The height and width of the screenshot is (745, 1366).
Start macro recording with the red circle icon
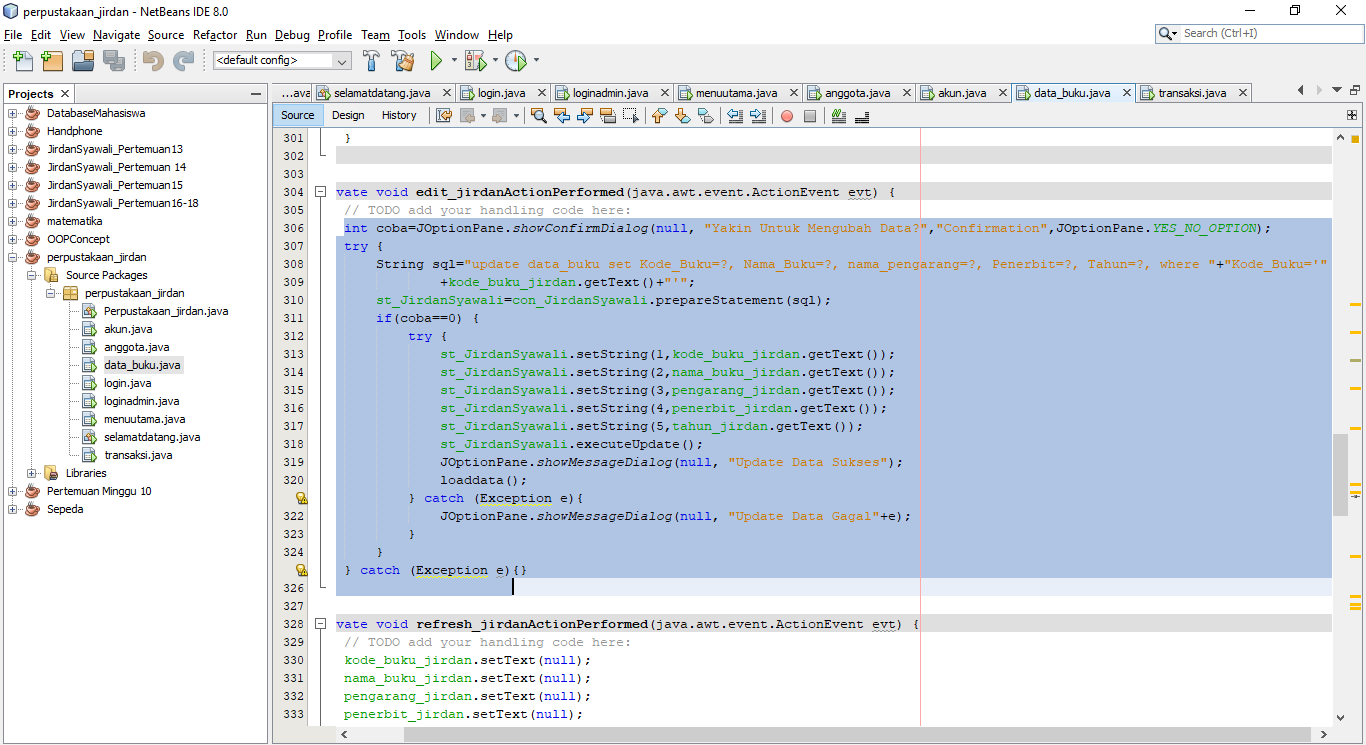point(785,116)
